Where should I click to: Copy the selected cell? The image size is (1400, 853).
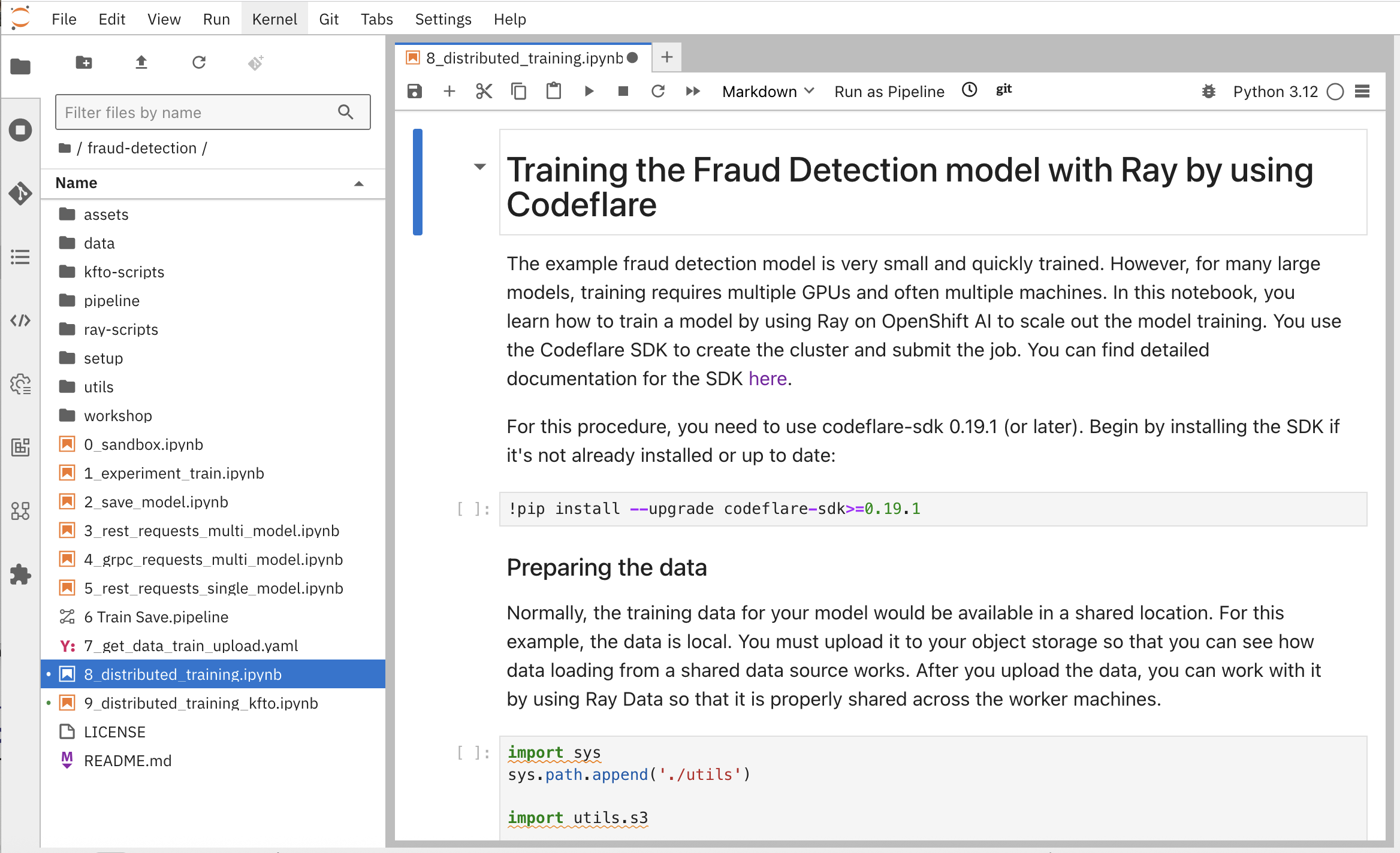coord(519,91)
